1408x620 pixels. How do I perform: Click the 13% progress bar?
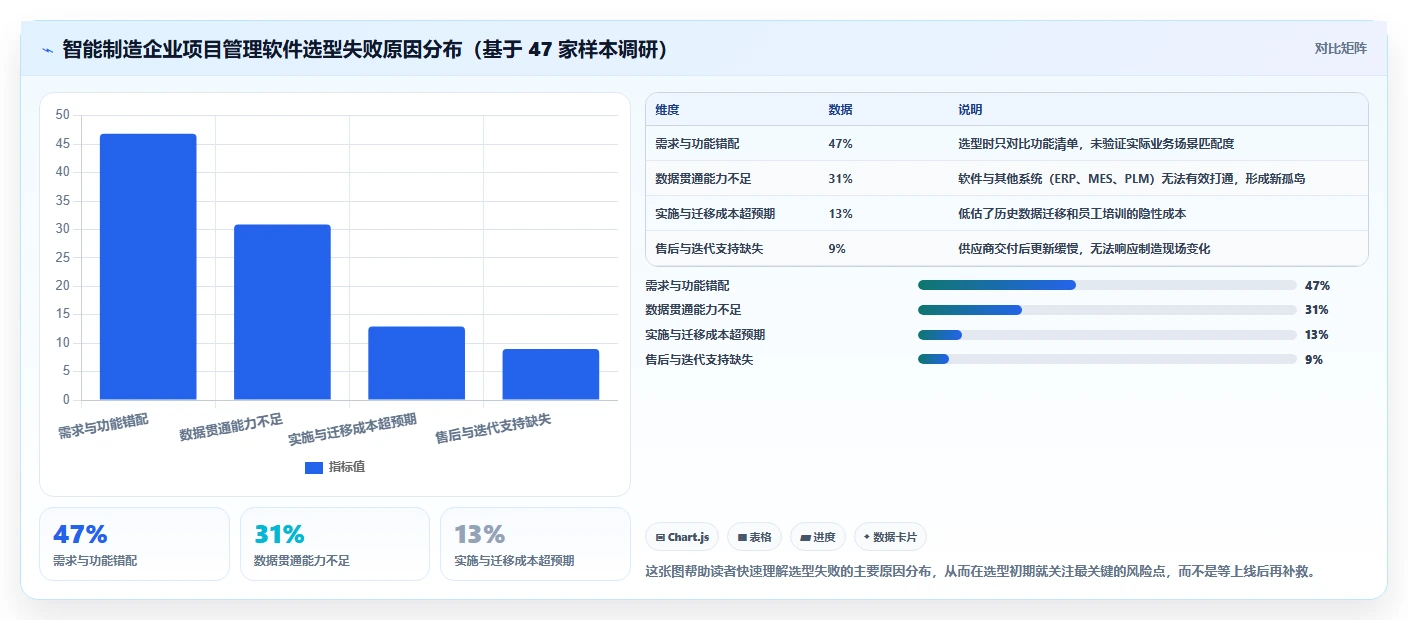pyautogui.click(x=1107, y=335)
